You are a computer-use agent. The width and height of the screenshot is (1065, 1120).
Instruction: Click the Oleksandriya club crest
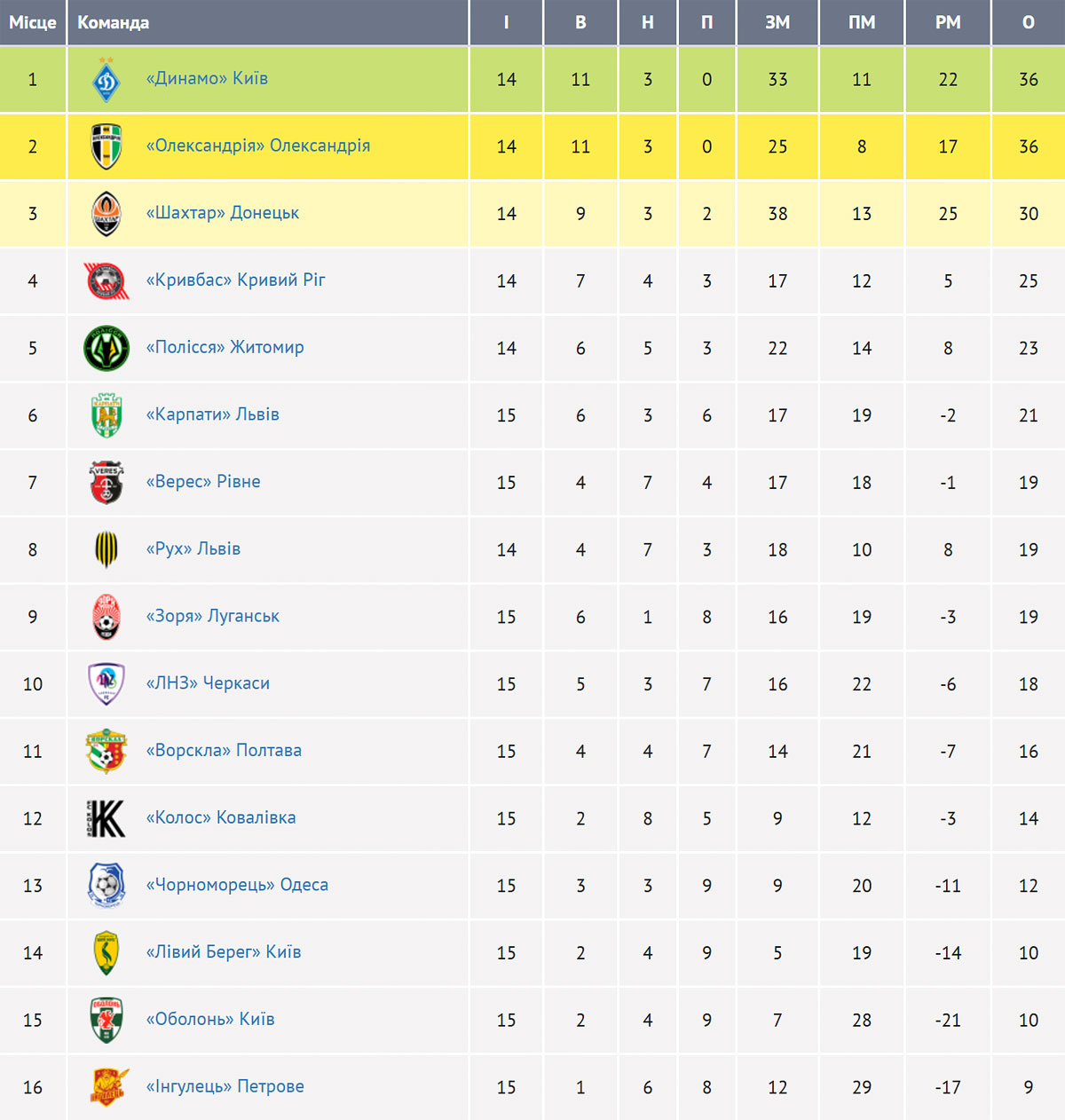106,146
